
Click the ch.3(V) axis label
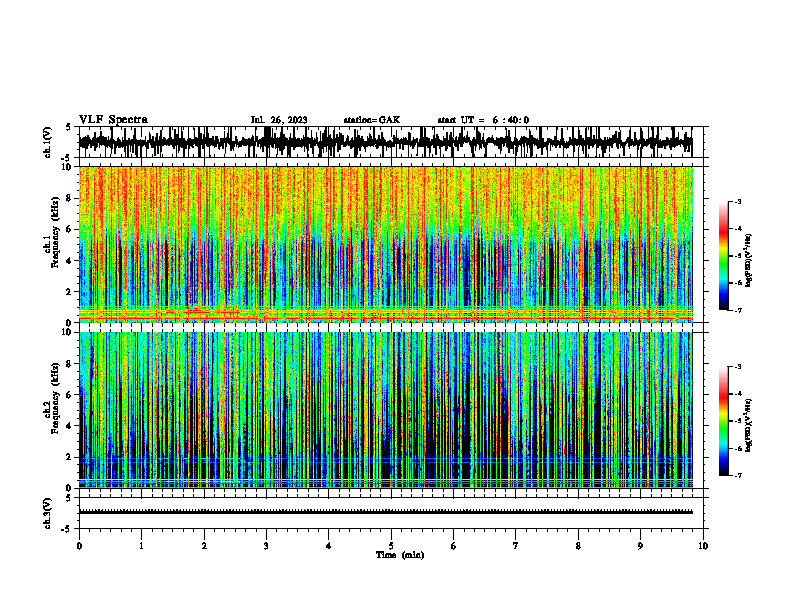click(48, 514)
